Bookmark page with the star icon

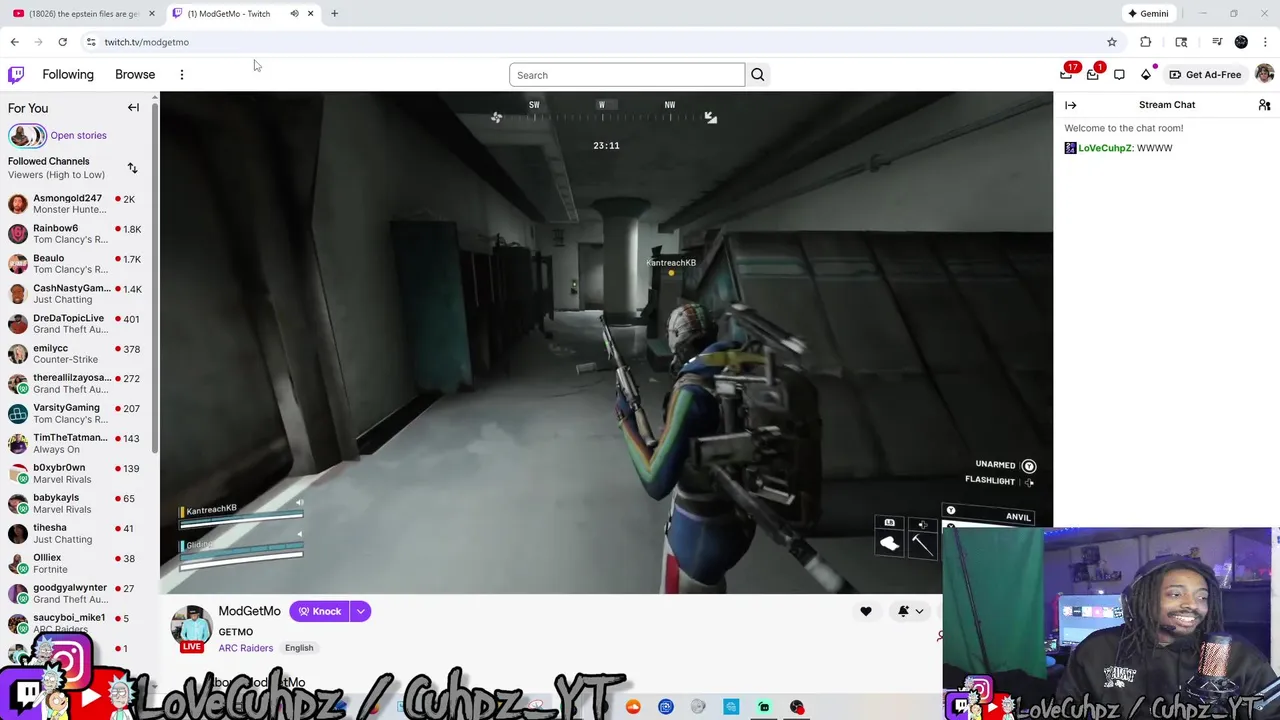1112,42
